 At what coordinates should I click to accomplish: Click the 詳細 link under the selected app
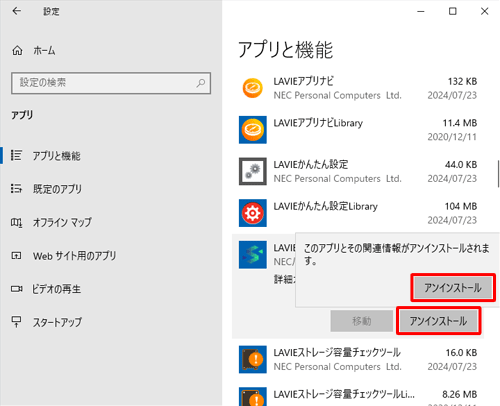click(x=284, y=279)
